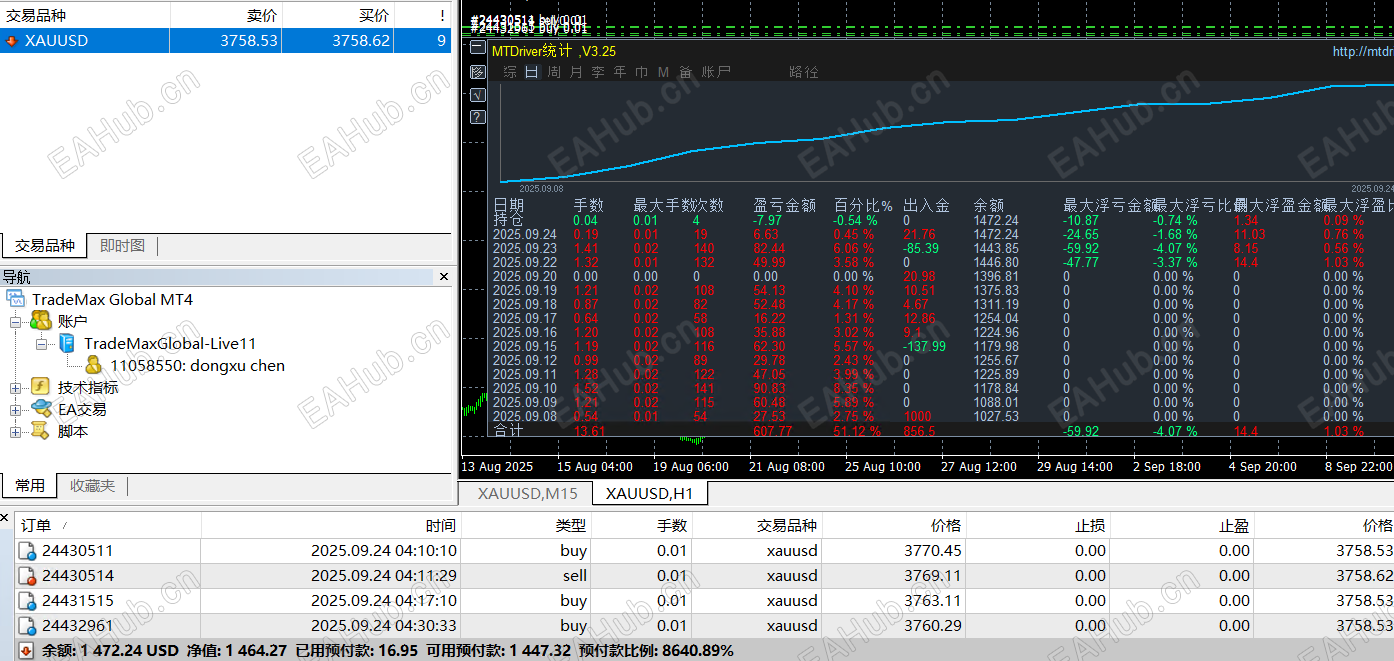The image size is (1394, 661).
Task: Switch to the 收藏夹 favorites tab
Action: pyautogui.click(x=92, y=485)
